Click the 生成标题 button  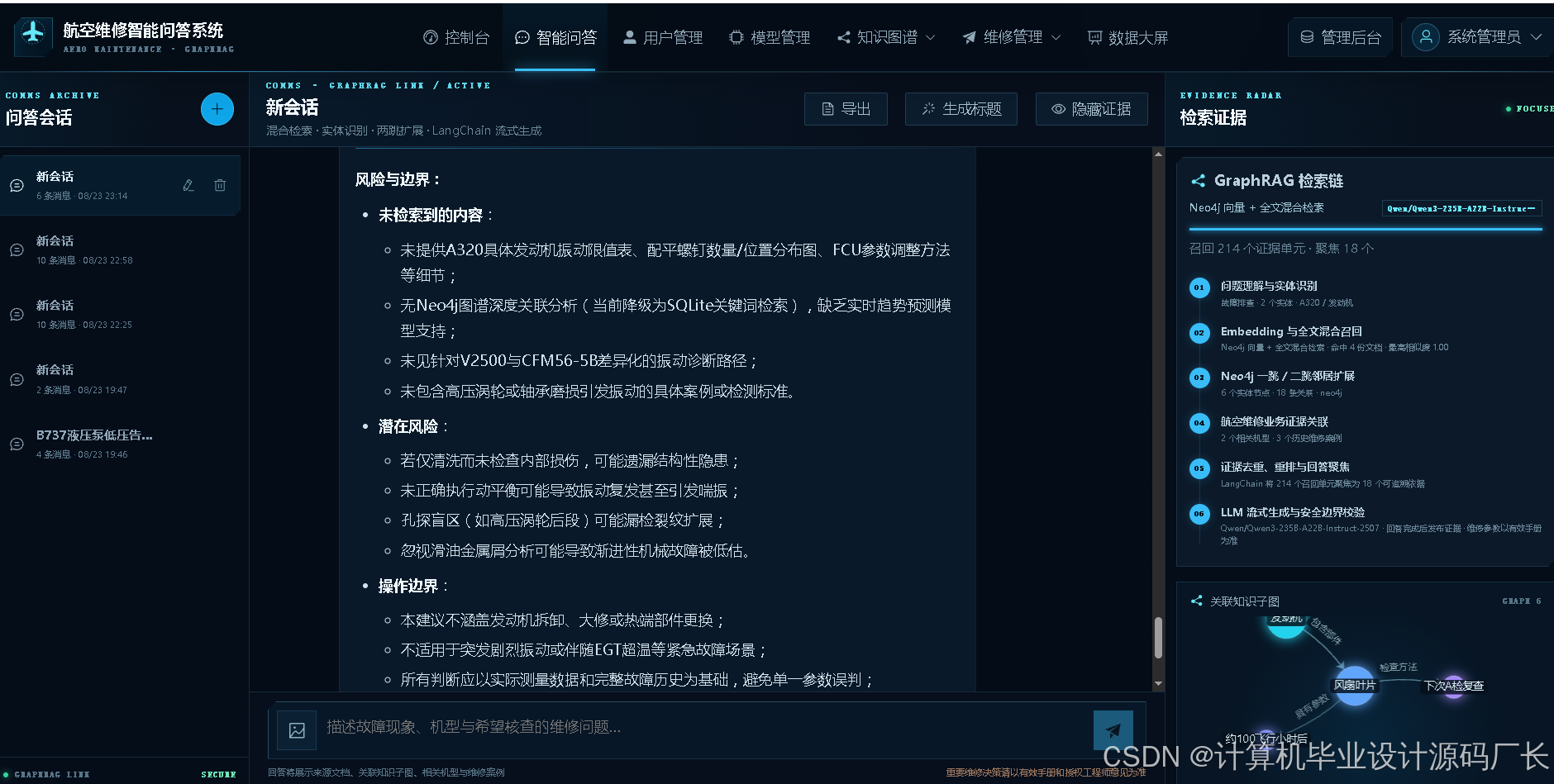tap(961, 109)
